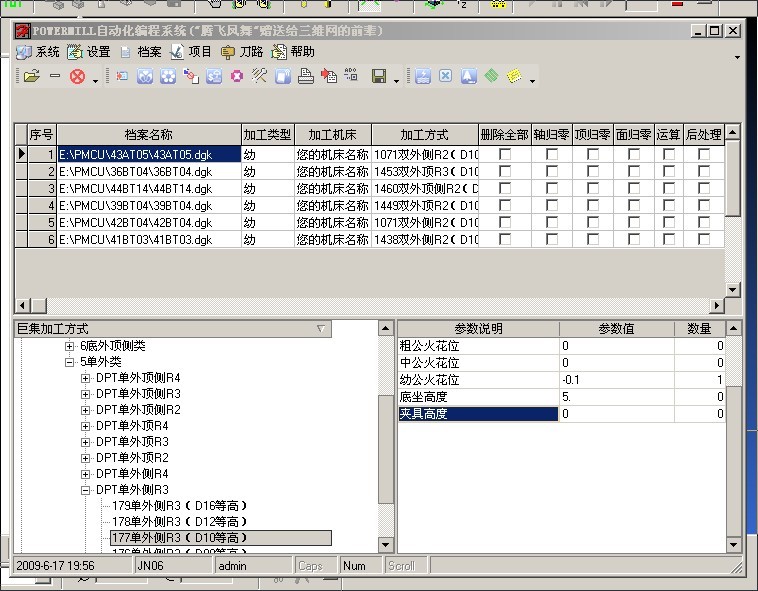Select E:\PMCU\42BT04\42BT04.dgk file row
The height and width of the screenshot is (591, 758).
point(149,223)
